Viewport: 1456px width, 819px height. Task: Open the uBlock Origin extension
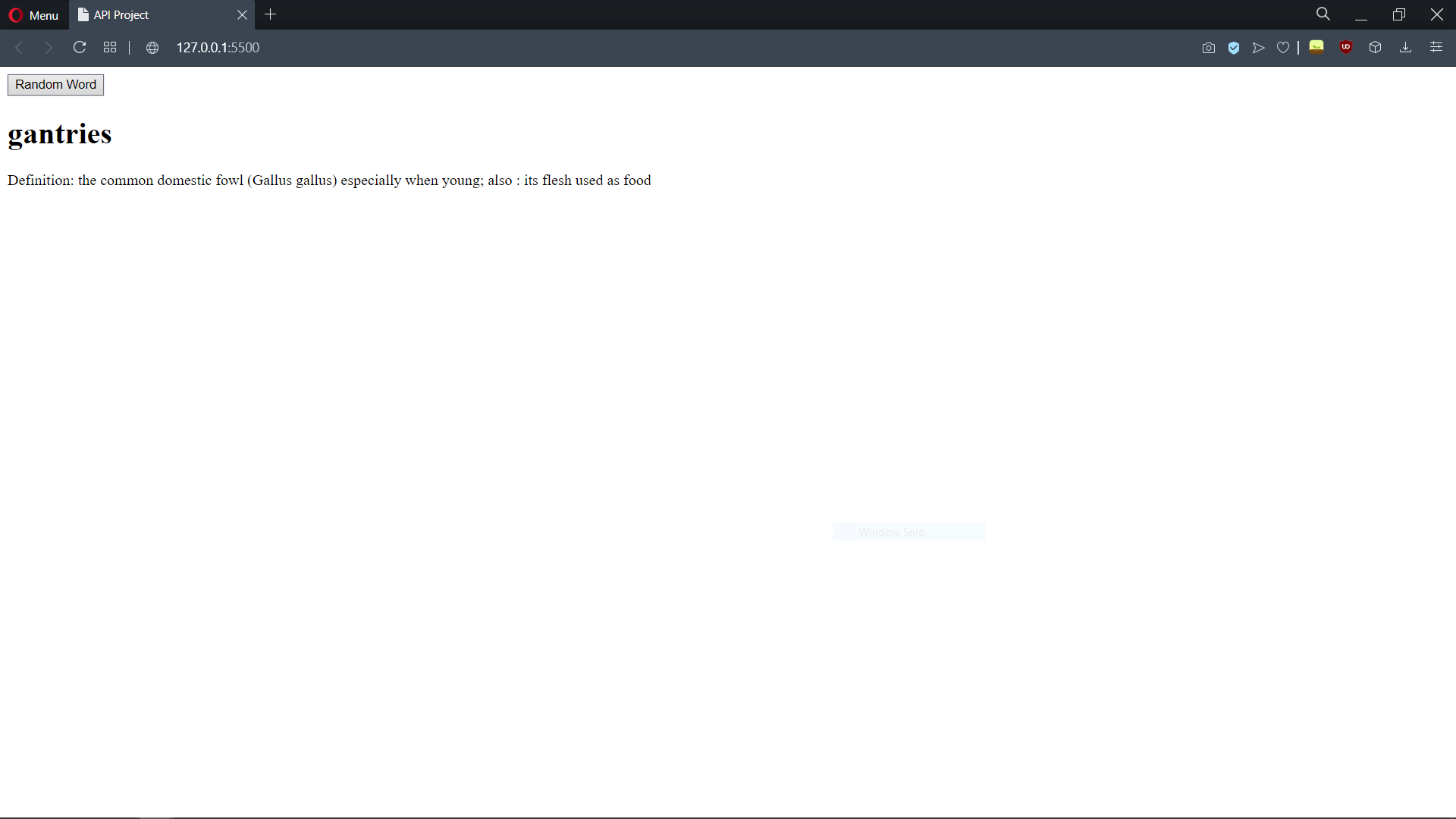point(1346,47)
